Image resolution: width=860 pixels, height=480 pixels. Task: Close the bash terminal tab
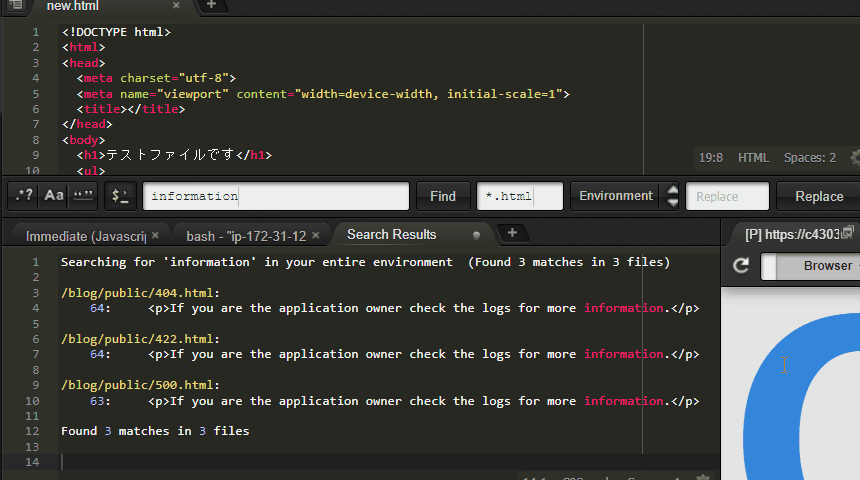316,235
